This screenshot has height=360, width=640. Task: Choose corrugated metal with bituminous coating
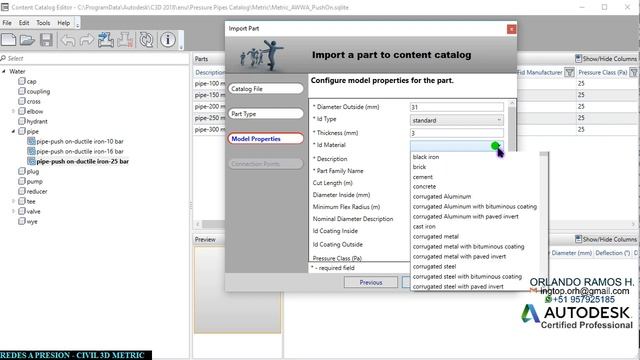point(468,247)
